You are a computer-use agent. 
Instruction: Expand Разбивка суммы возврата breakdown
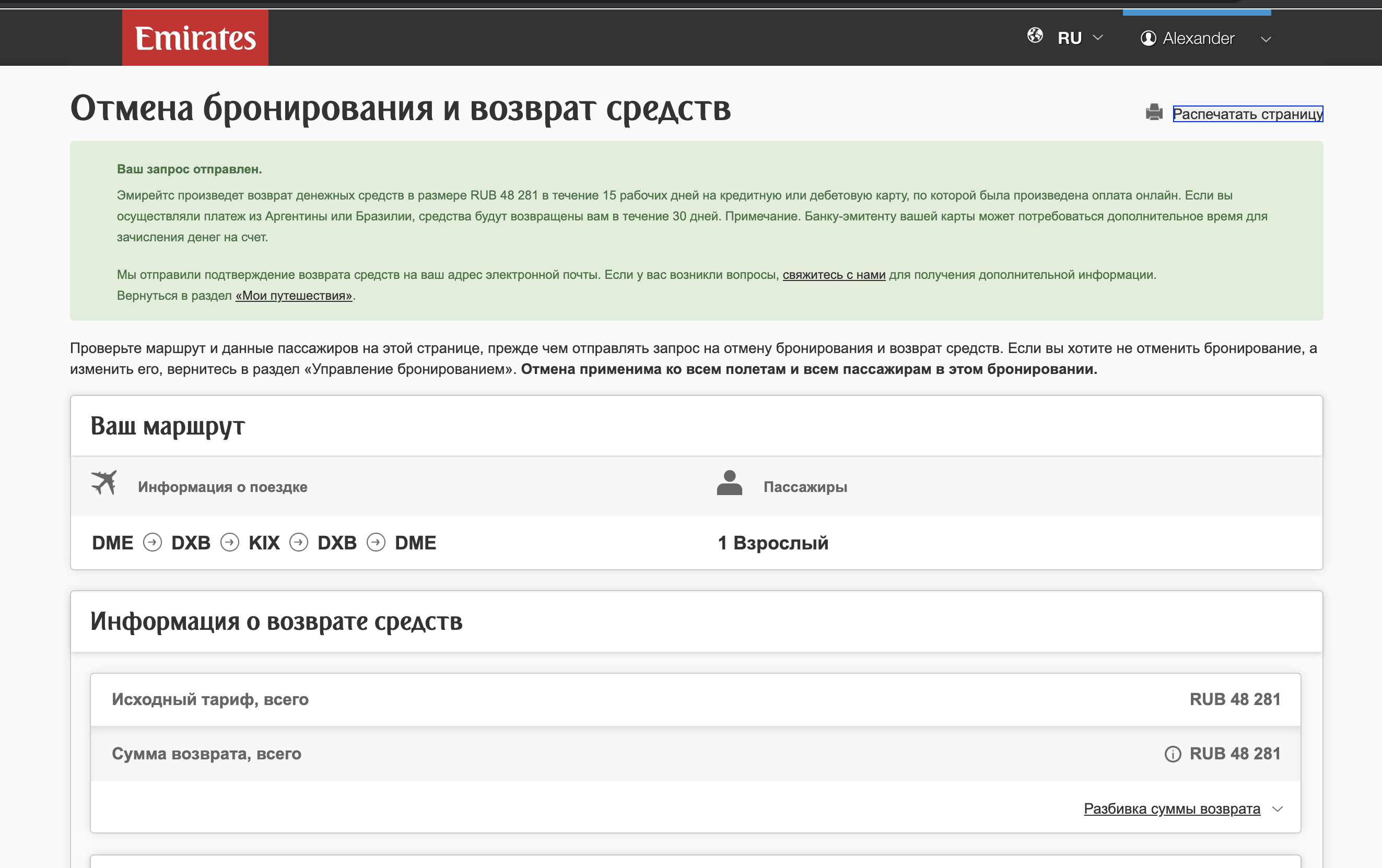(x=1172, y=808)
